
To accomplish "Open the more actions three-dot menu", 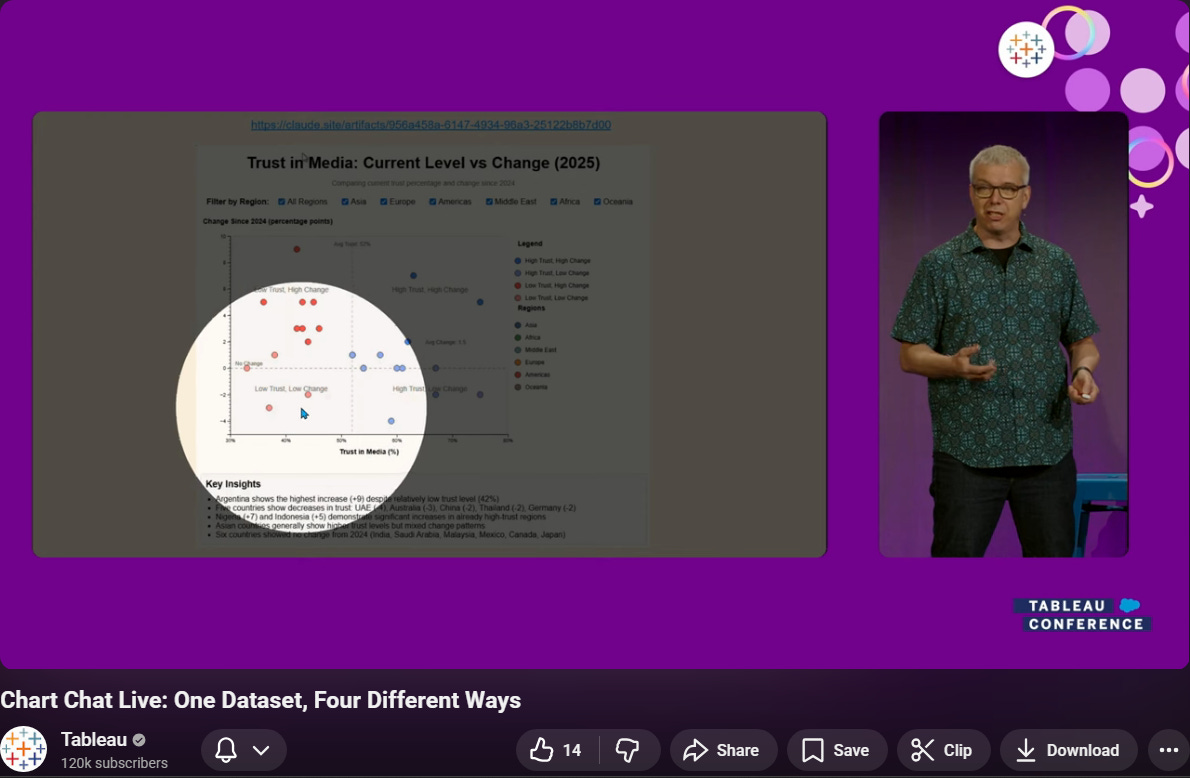I will click(1169, 750).
